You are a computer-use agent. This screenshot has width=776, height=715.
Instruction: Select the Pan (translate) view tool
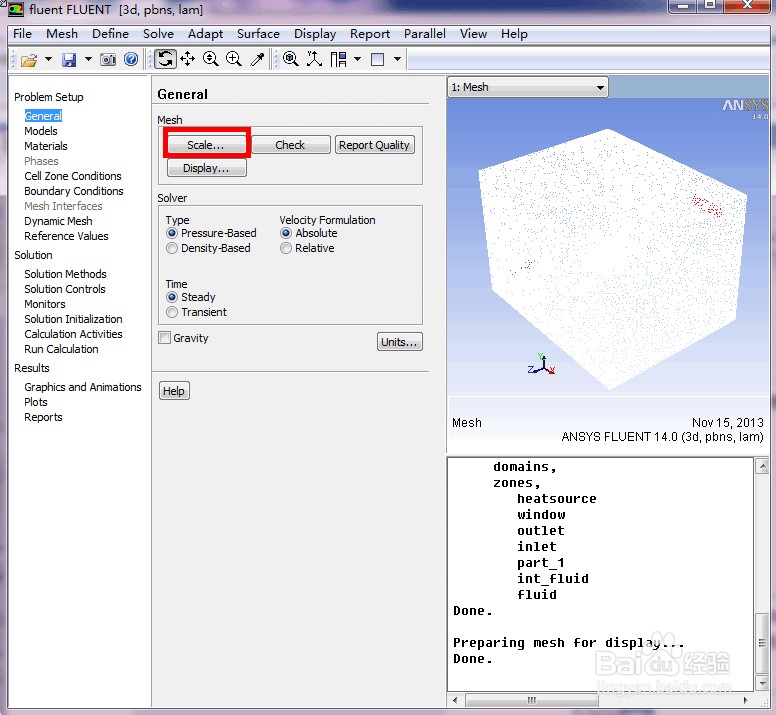click(x=188, y=59)
